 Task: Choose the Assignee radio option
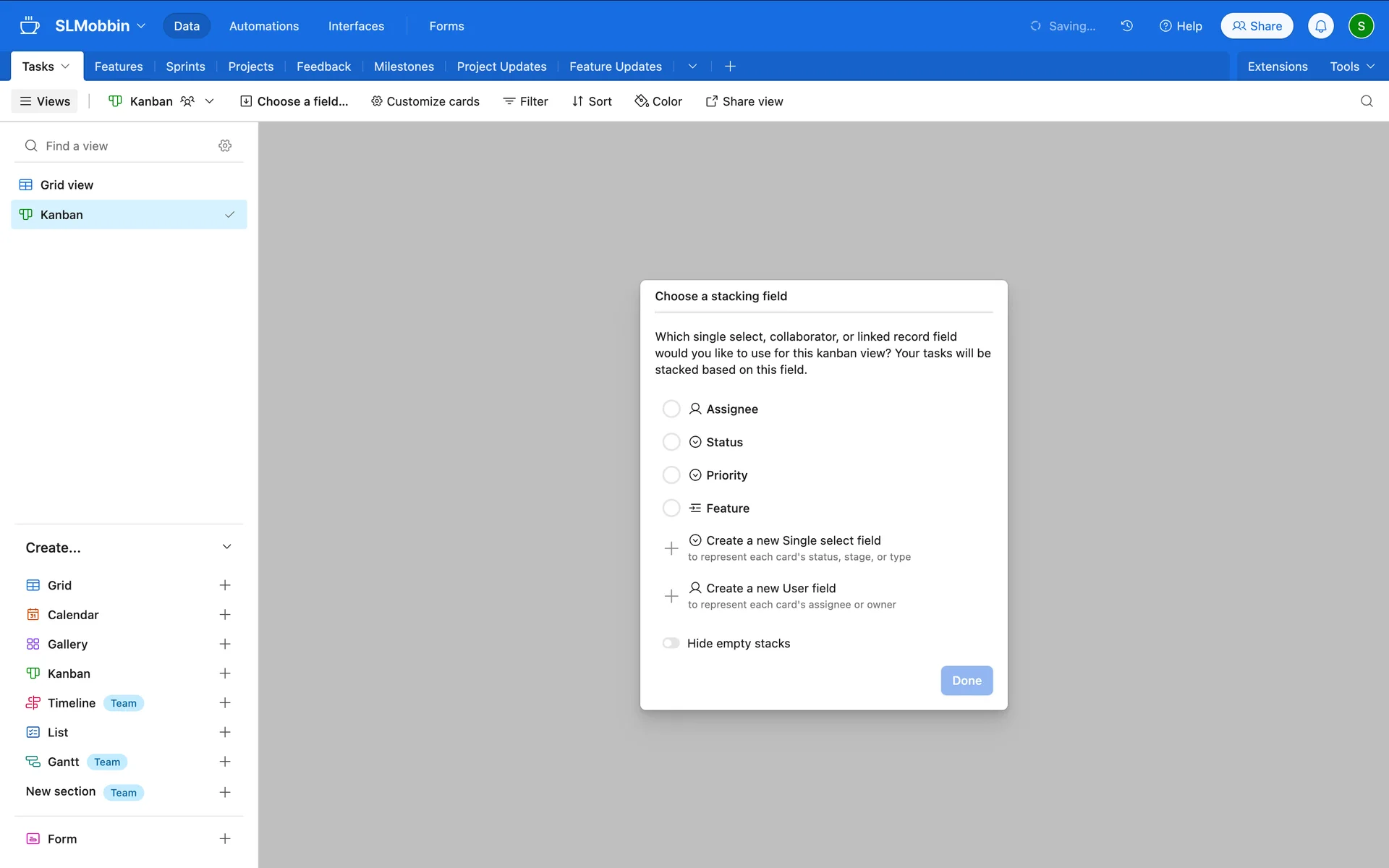pos(671,409)
